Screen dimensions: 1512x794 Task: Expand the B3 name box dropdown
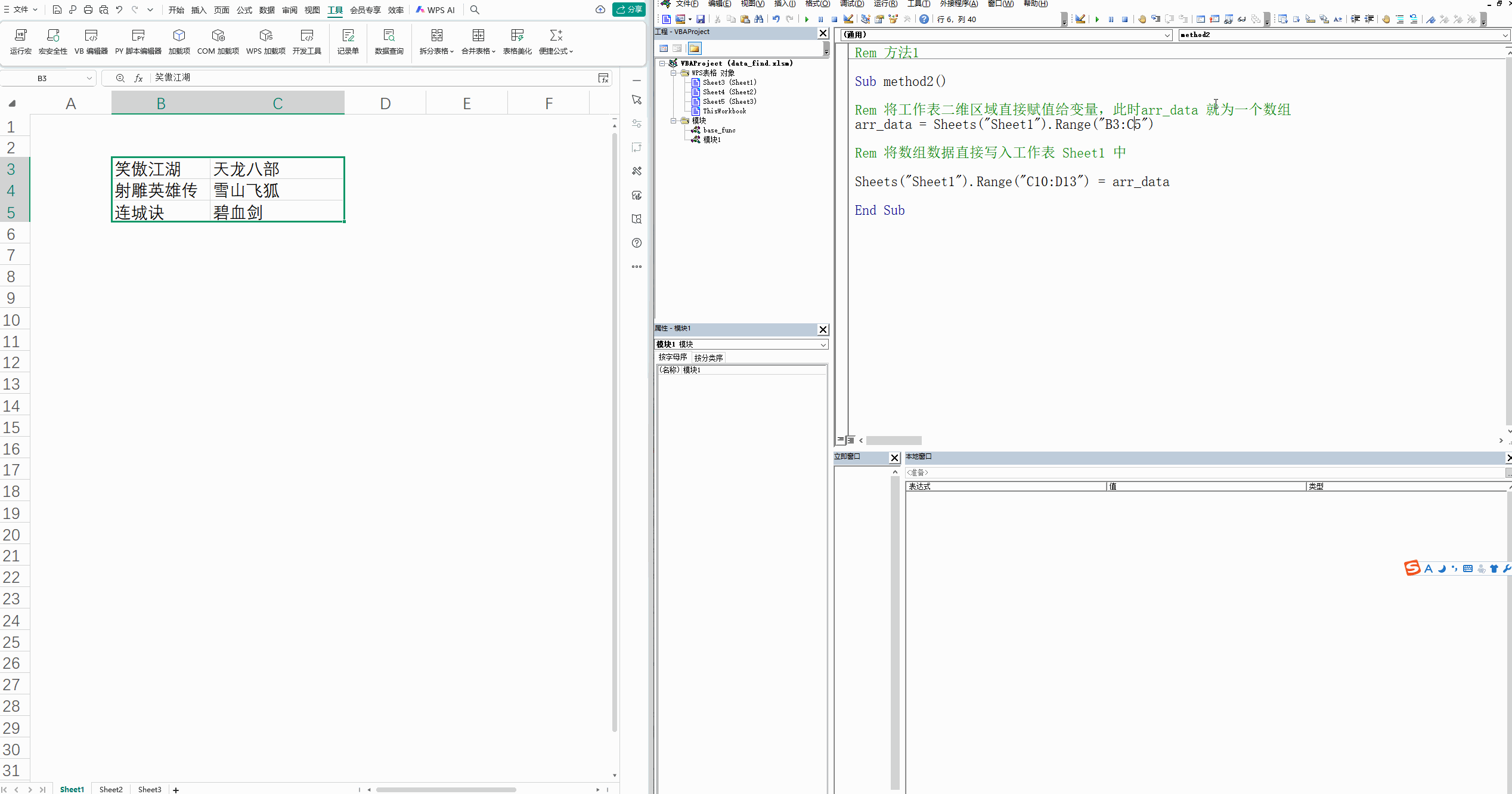tap(89, 78)
